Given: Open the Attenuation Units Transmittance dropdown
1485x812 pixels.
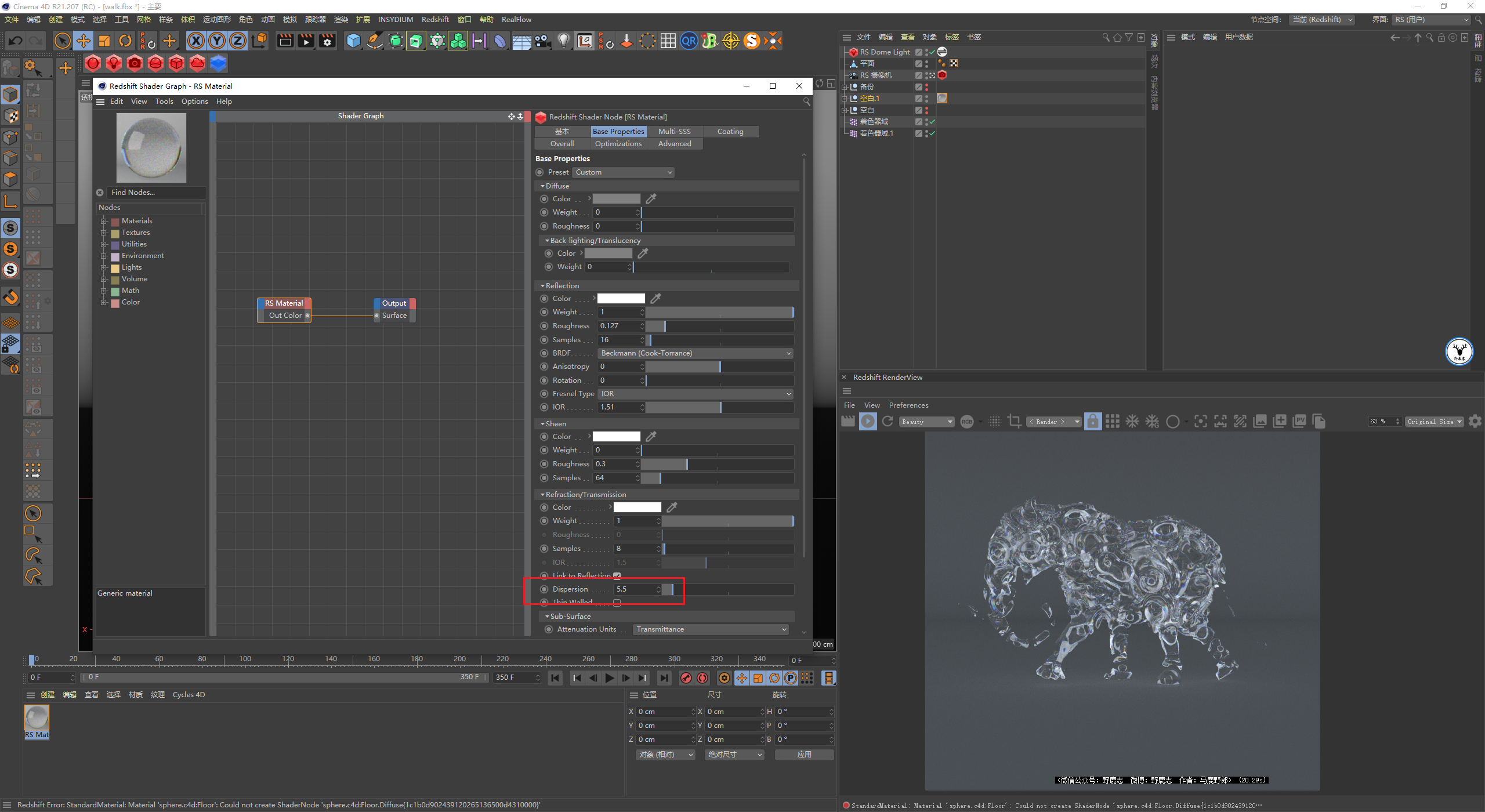Looking at the screenshot, I should pyautogui.click(x=711, y=629).
